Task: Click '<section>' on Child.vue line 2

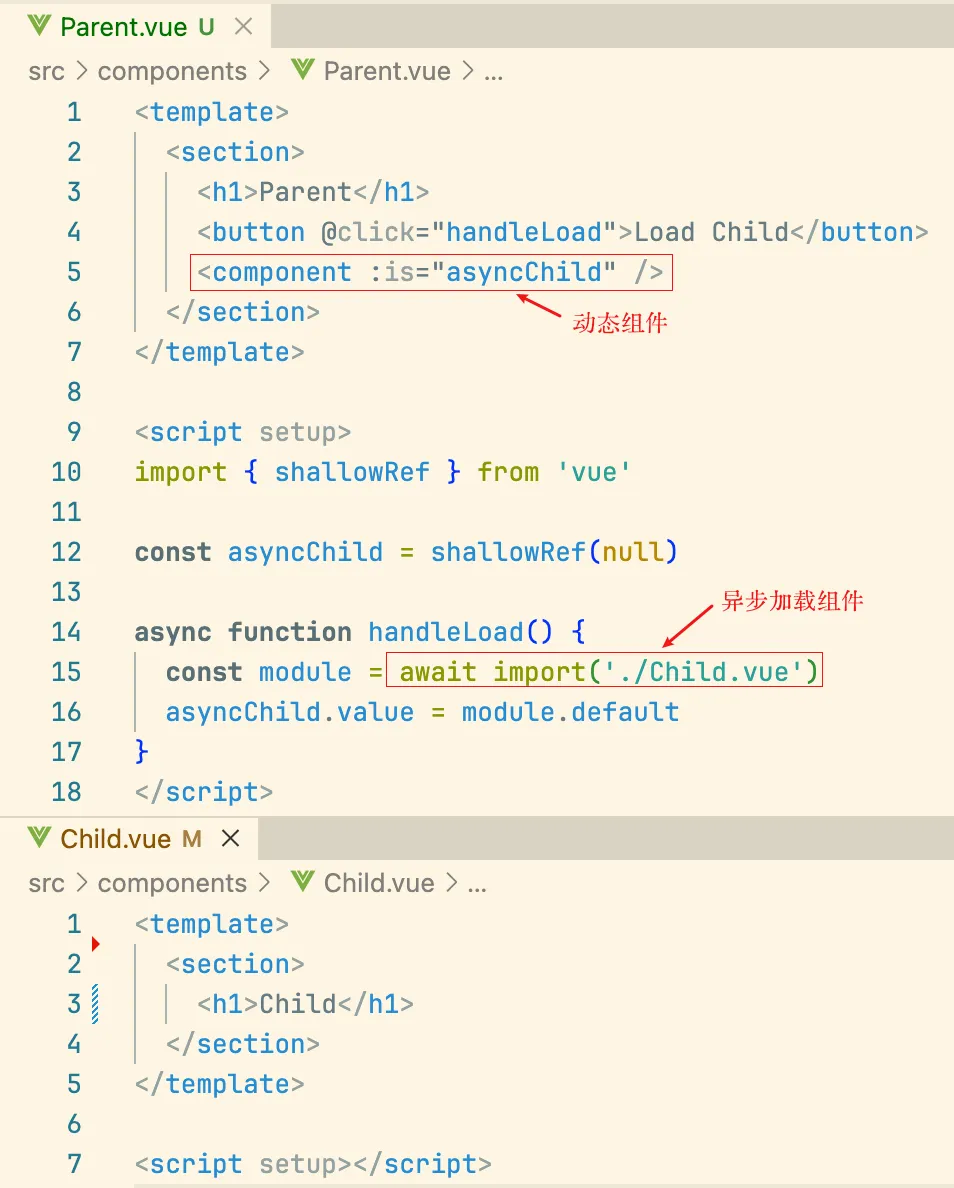Action: pyautogui.click(x=235, y=964)
